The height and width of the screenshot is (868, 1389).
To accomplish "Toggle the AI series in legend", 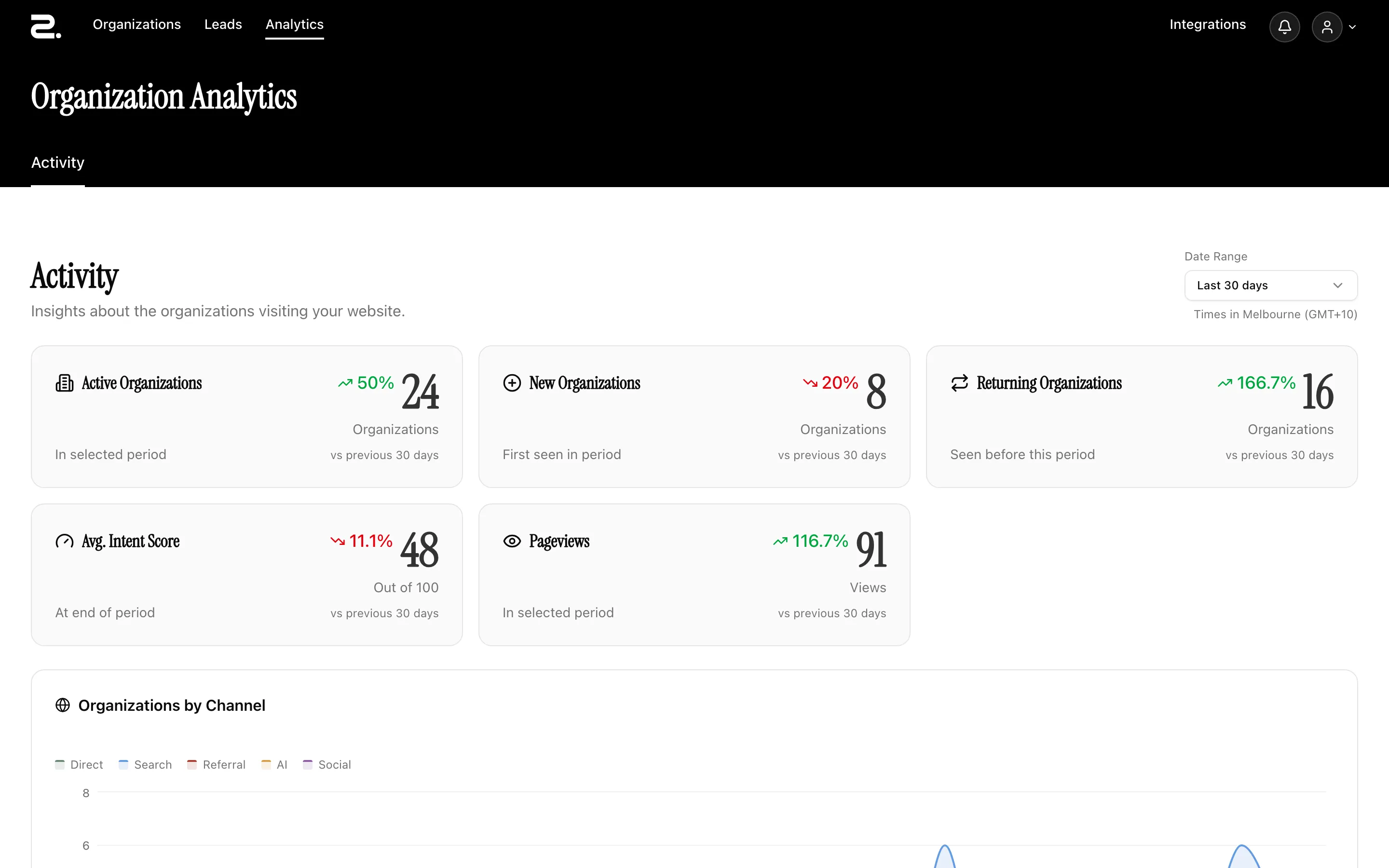I will [274, 765].
